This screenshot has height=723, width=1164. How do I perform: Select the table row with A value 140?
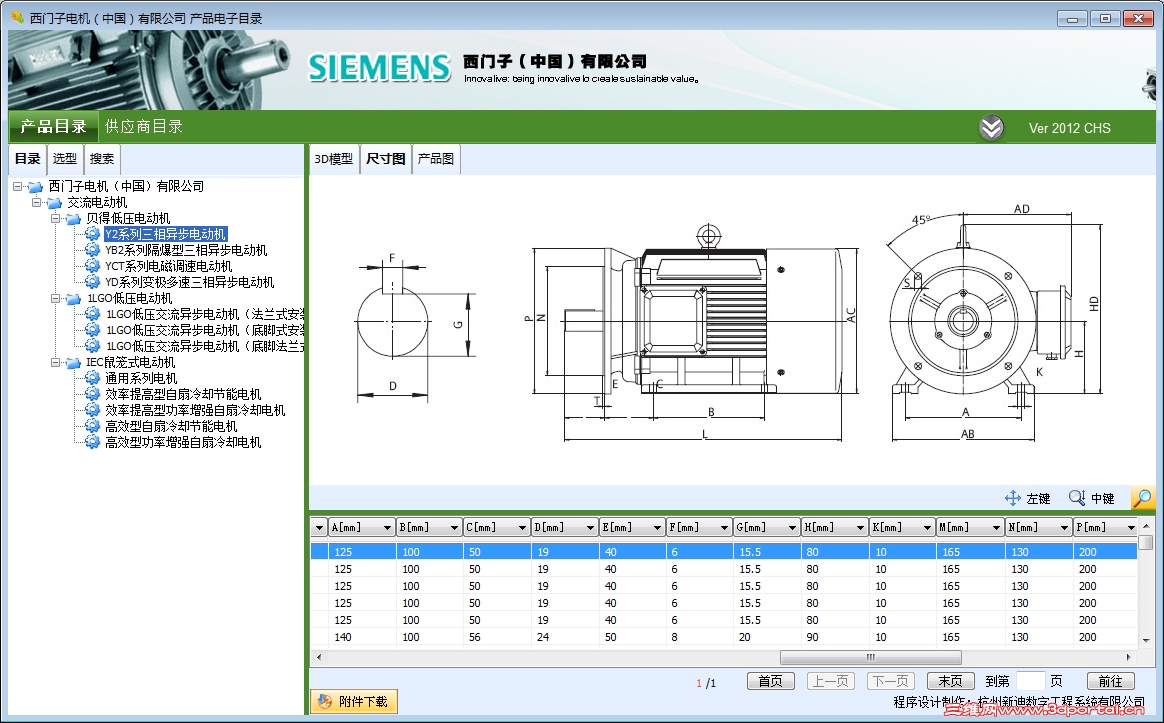pos(724,637)
